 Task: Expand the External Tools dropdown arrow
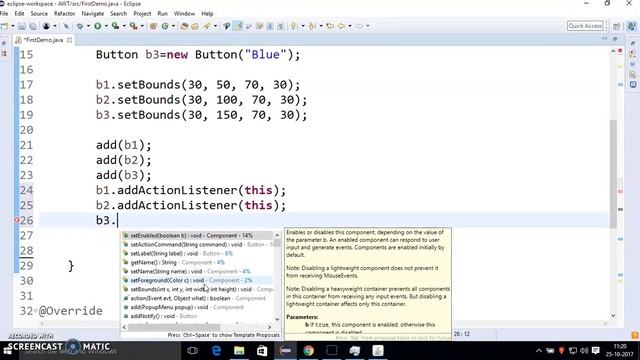142,26
